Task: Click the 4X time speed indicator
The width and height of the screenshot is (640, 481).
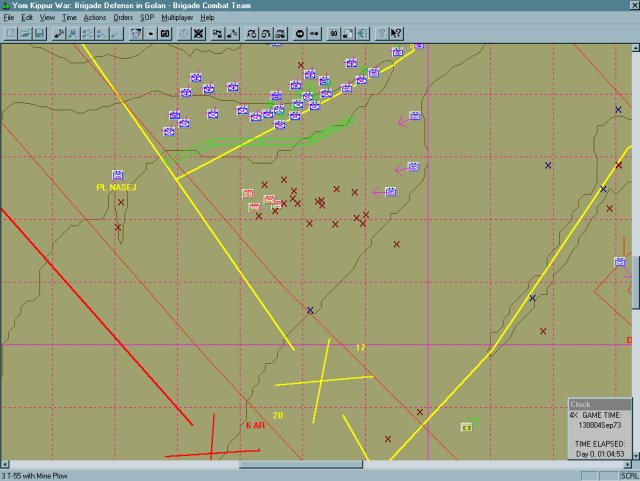Action: coord(574,415)
